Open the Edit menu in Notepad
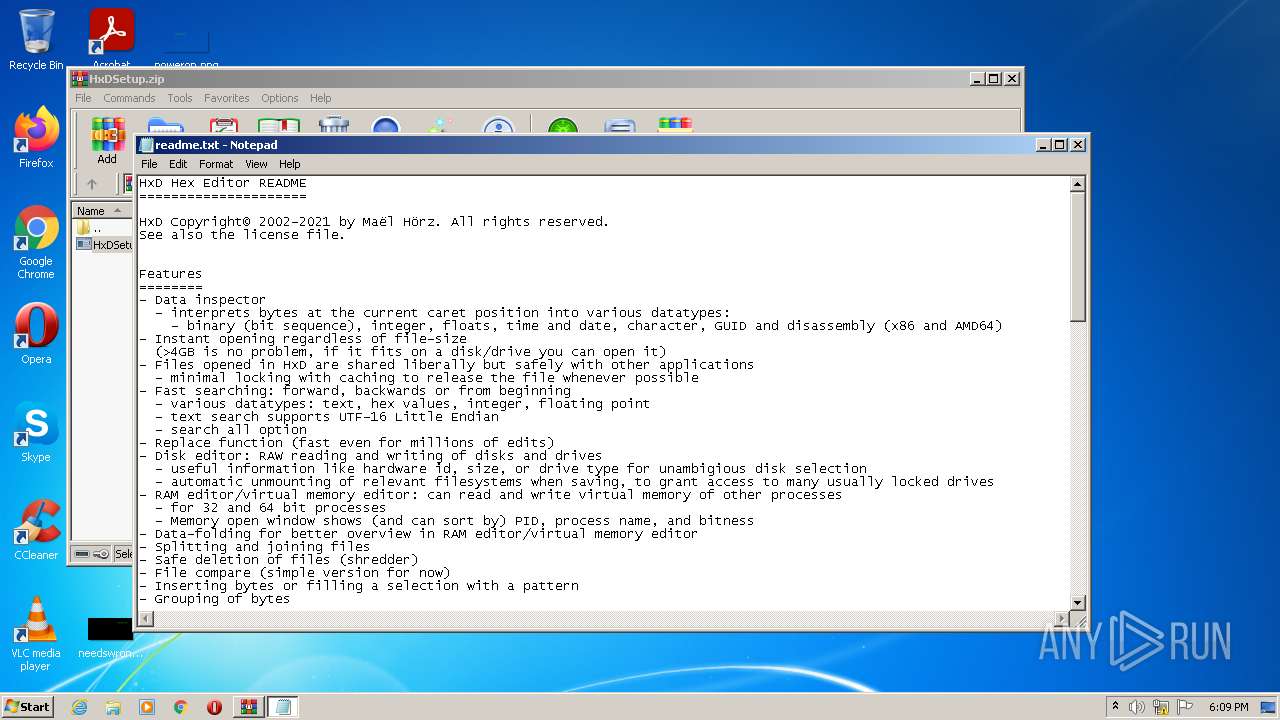This screenshot has height=720, width=1280. pyautogui.click(x=178, y=164)
